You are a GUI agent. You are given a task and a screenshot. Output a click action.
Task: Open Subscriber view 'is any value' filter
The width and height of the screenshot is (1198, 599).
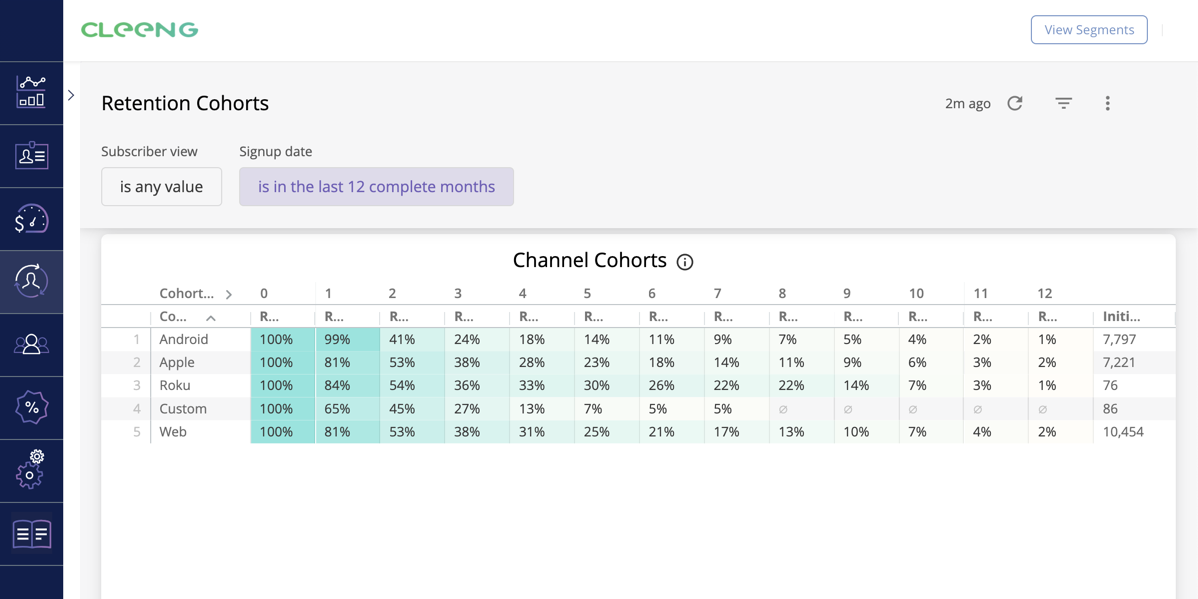tap(161, 187)
